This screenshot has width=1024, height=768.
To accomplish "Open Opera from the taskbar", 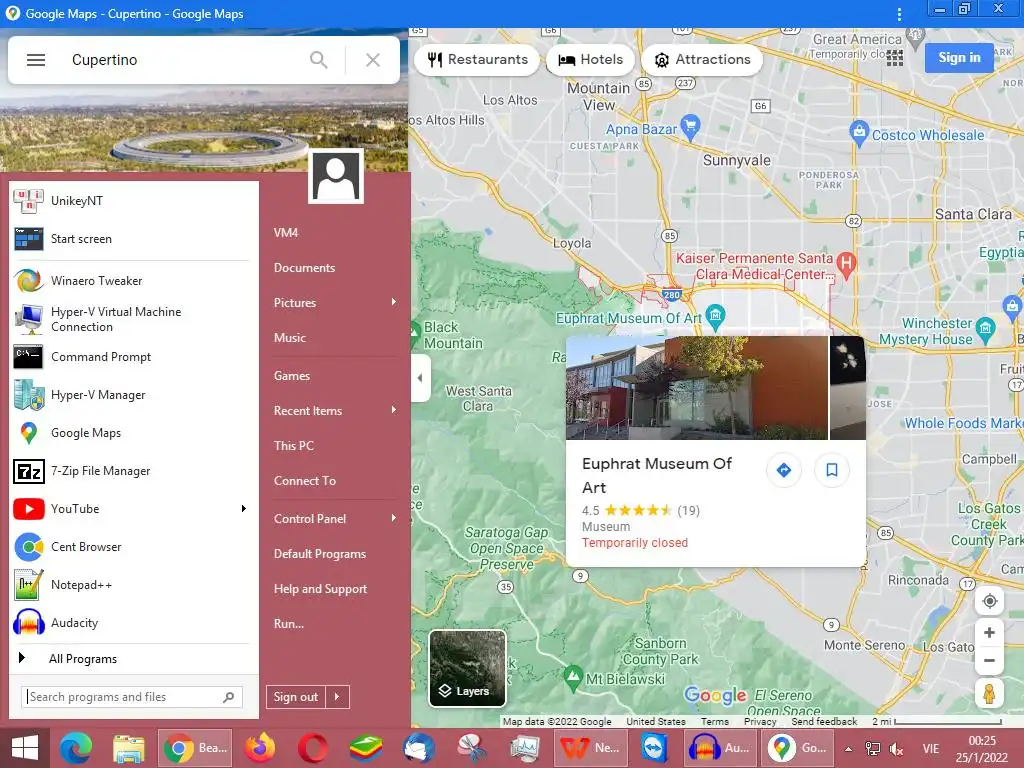I will point(313,748).
